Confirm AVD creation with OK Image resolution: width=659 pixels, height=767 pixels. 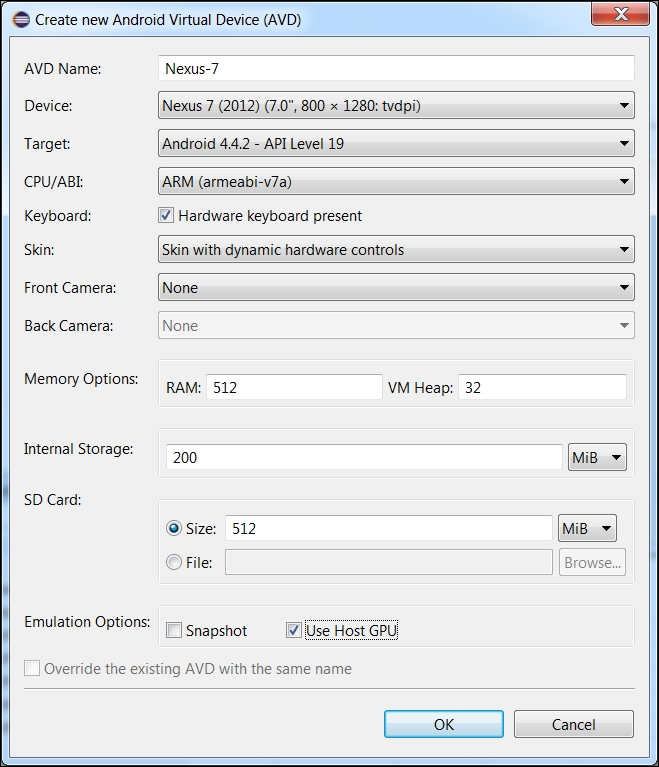point(444,724)
